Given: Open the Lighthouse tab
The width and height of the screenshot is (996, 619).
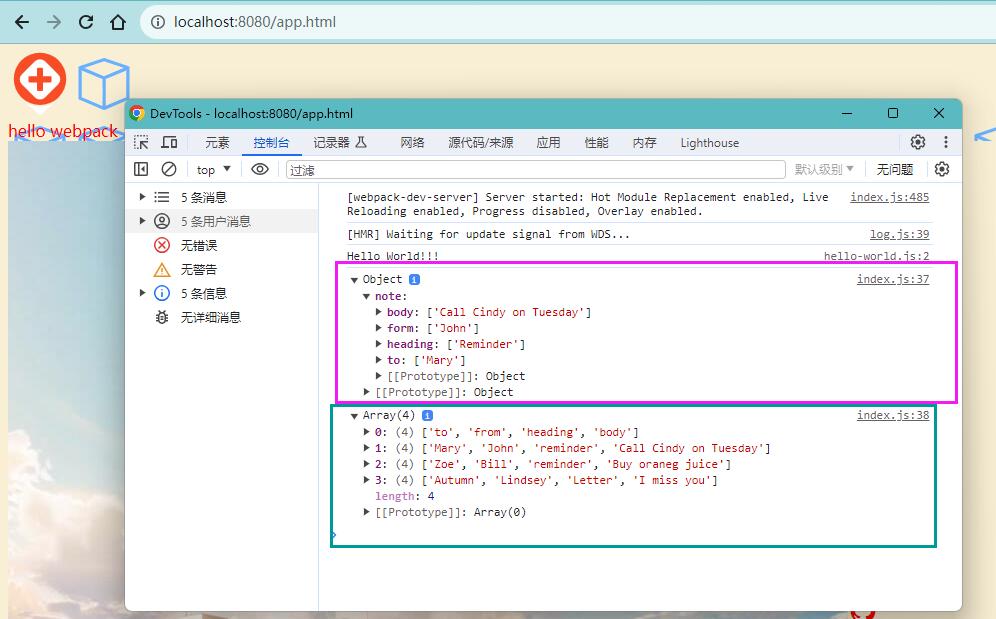Looking at the screenshot, I should point(710,143).
